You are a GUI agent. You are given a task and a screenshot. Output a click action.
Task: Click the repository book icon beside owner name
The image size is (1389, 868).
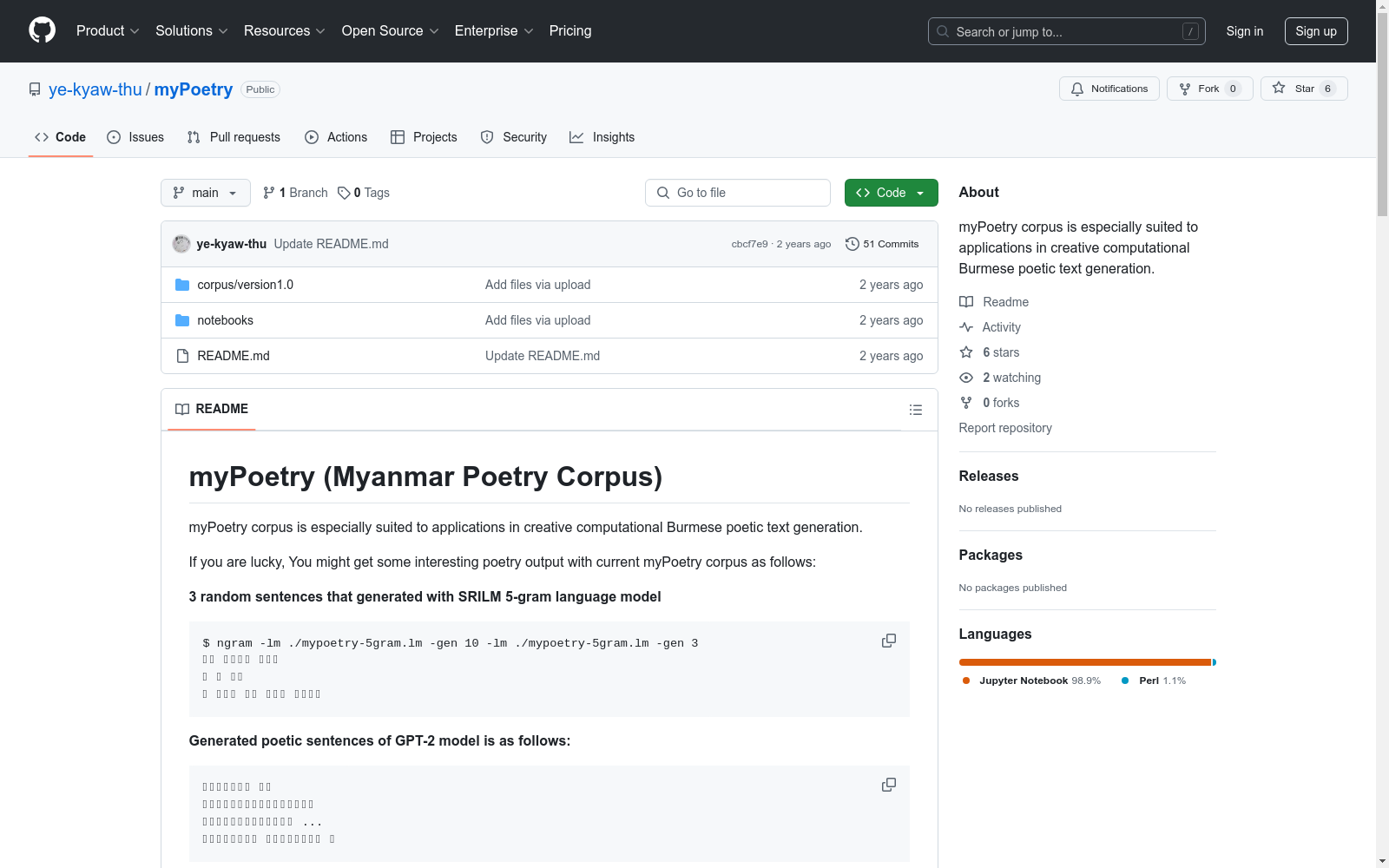click(35, 89)
